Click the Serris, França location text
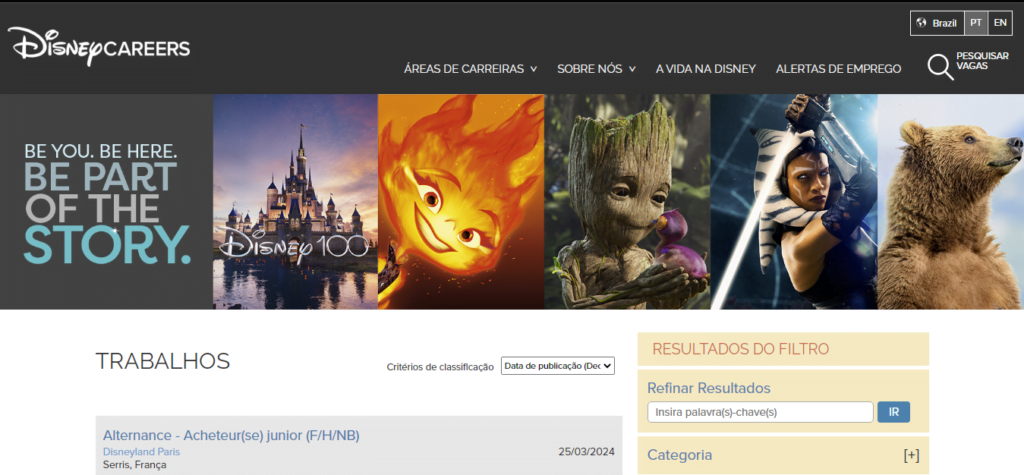 pos(135,465)
